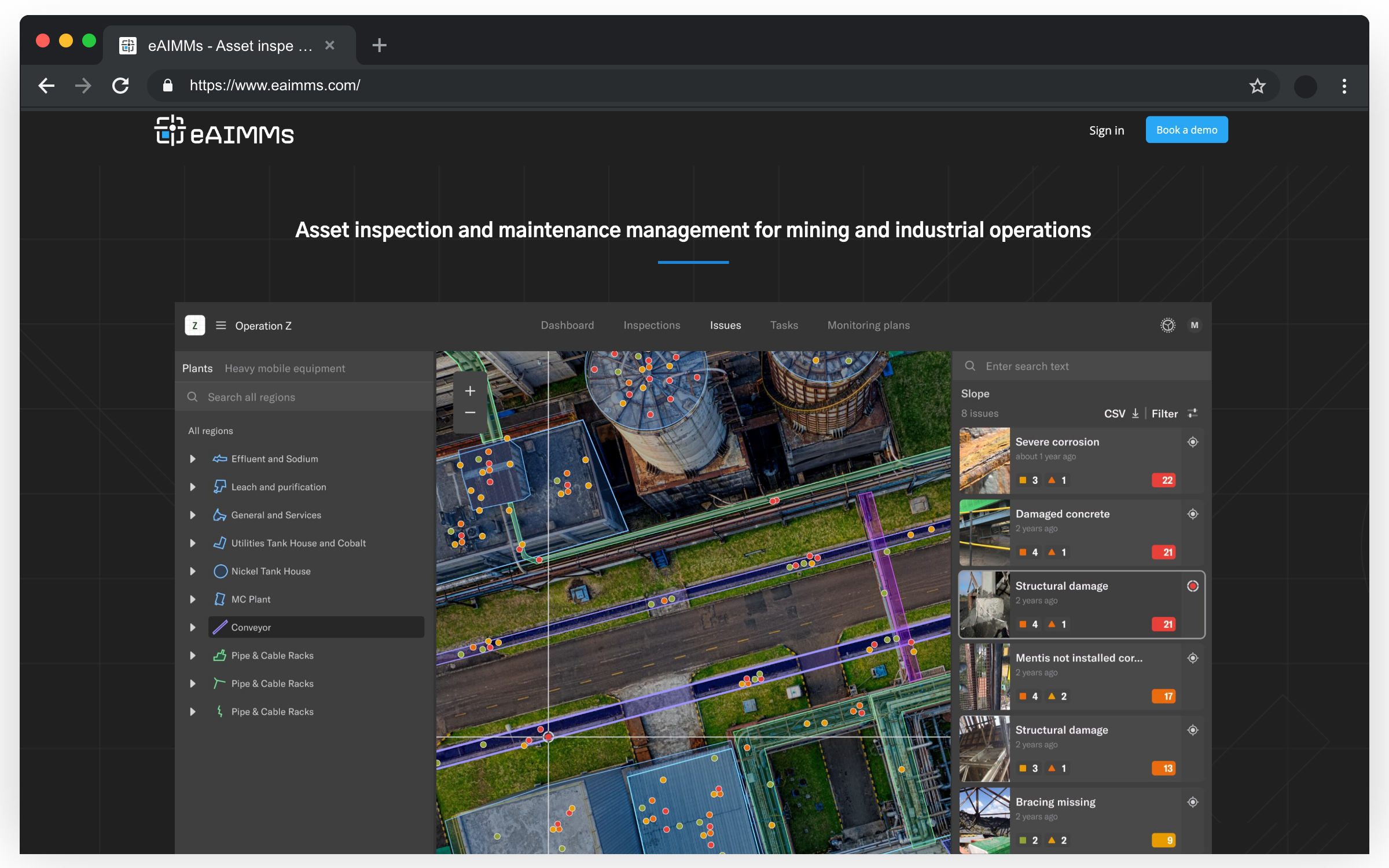Toggle the locate marker for Bracing missing

pos(1193,802)
